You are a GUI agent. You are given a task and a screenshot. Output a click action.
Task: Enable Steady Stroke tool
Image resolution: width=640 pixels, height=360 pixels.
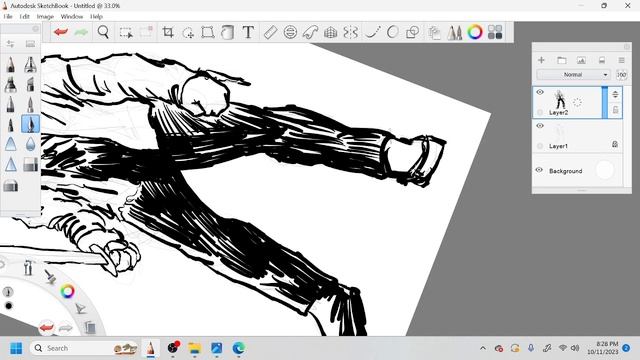click(x=372, y=32)
